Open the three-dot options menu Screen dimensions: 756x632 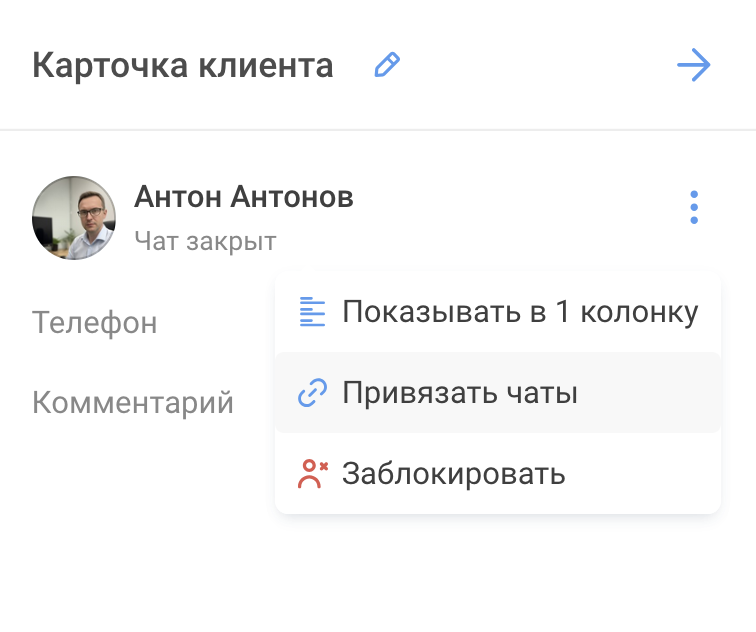click(694, 208)
